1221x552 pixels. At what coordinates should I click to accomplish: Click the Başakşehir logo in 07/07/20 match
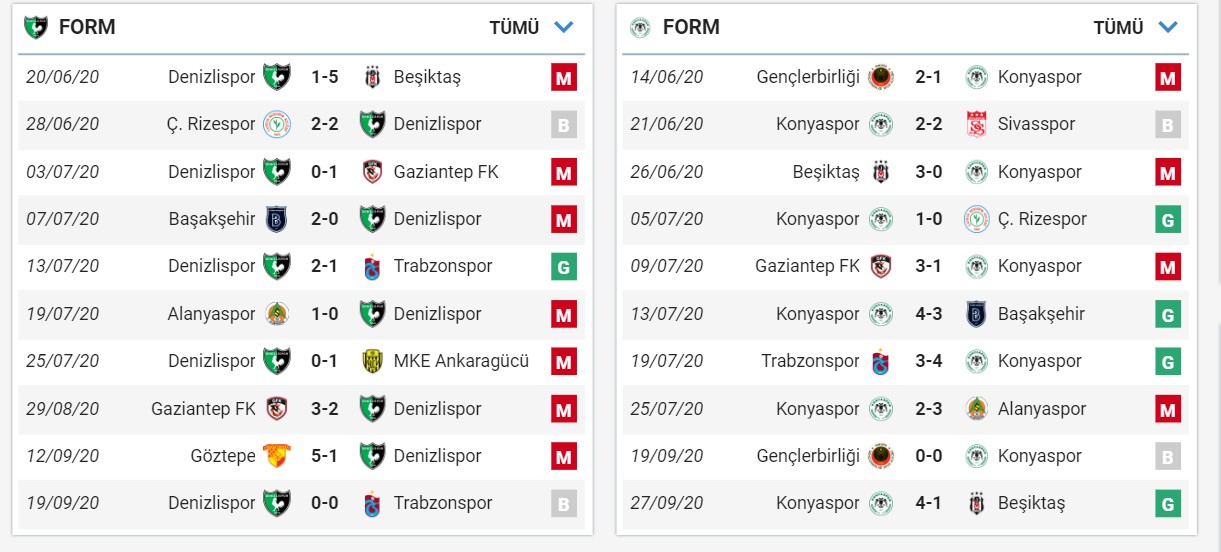click(x=276, y=219)
